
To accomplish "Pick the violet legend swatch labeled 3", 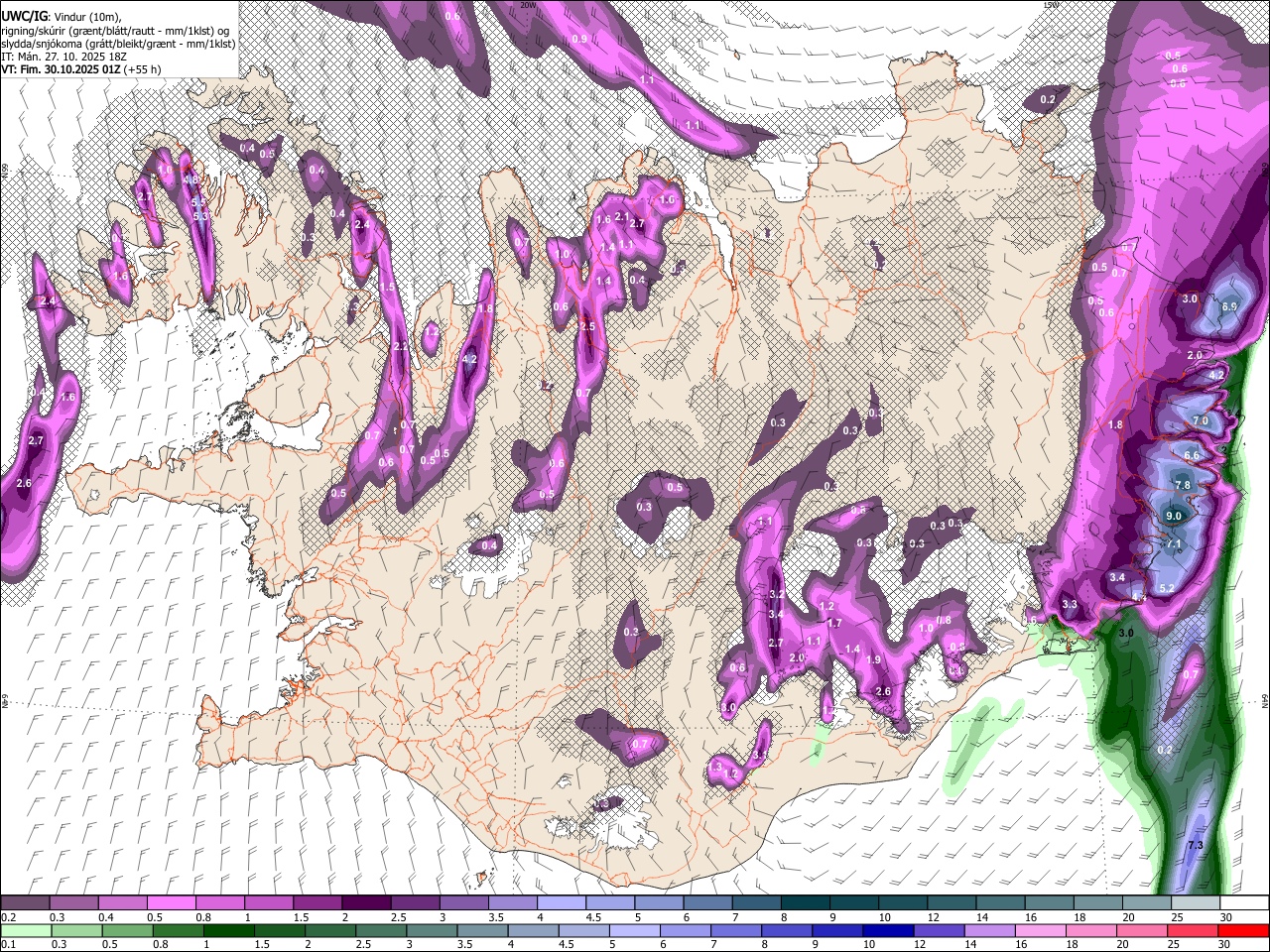I will 463,903.
